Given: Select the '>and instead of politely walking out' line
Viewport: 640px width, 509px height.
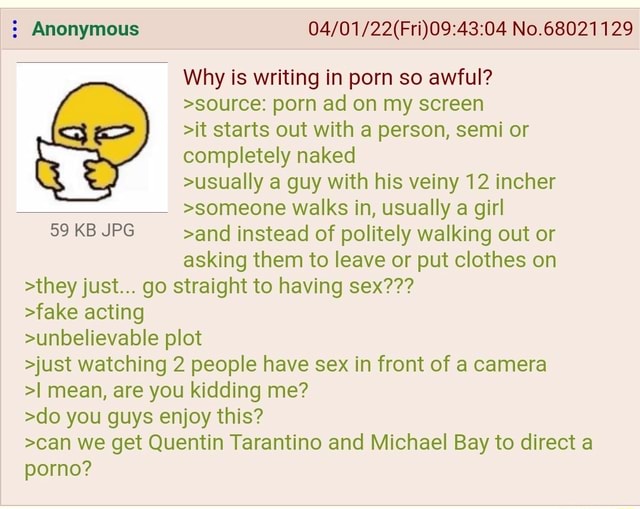Looking at the screenshot, I should point(369,234).
